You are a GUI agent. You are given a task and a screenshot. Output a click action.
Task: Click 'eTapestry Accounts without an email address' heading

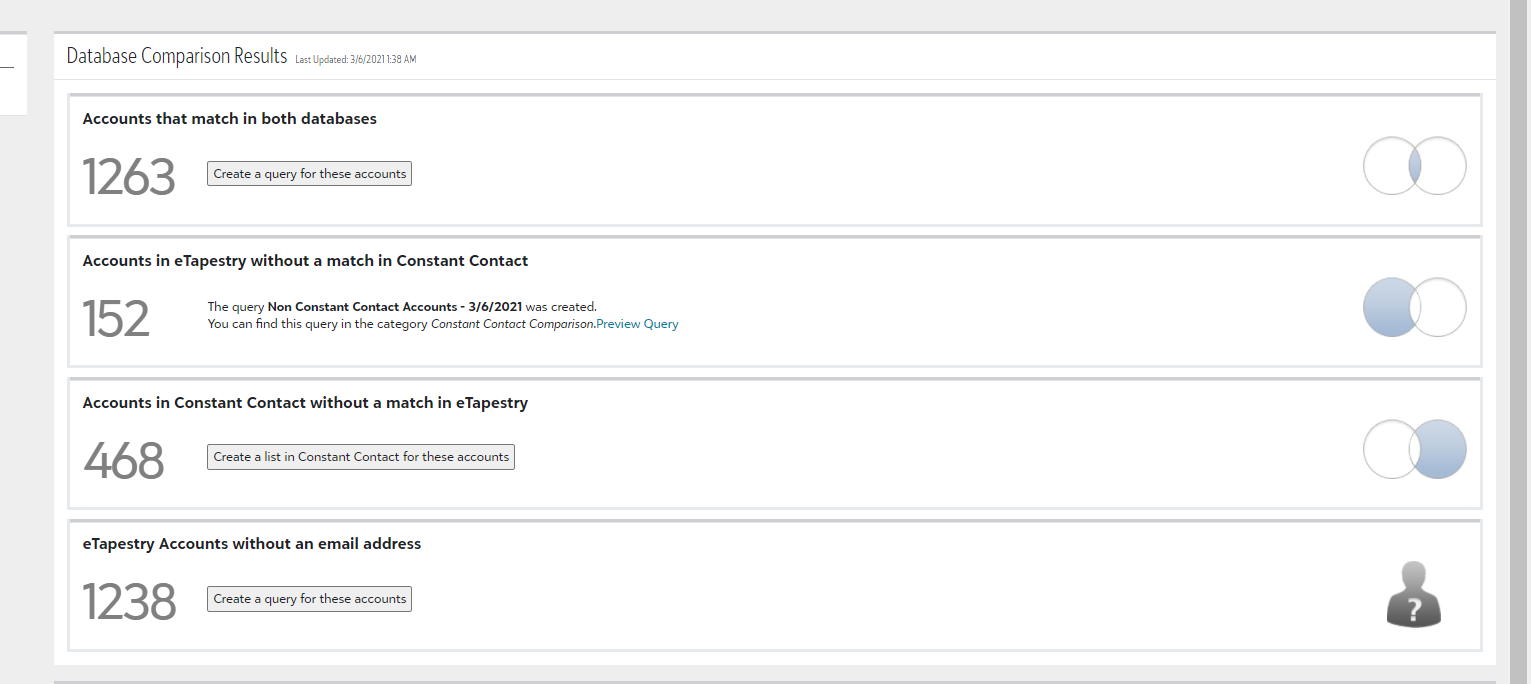point(252,544)
